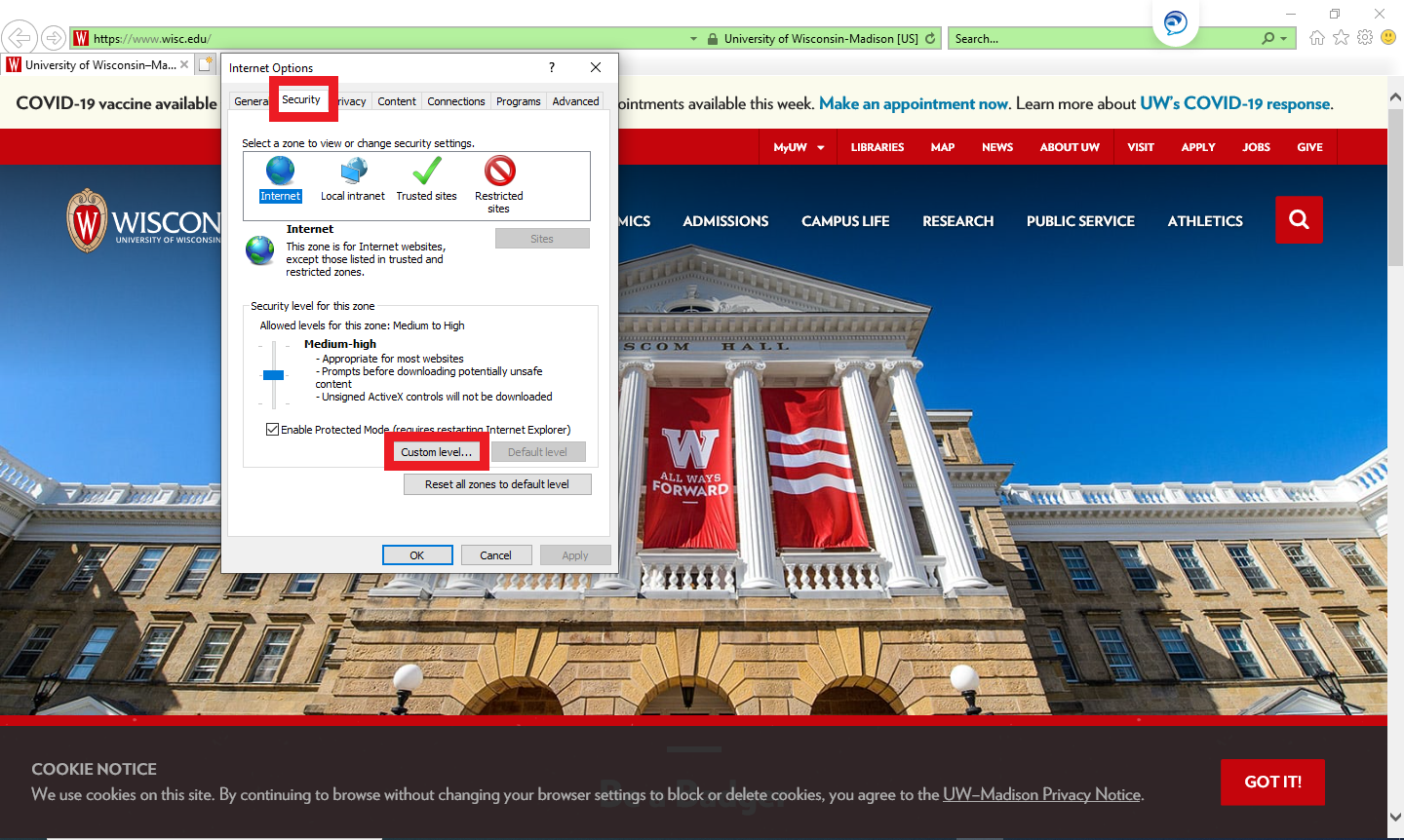1404x840 pixels.
Task: Open the address bar dropdown arrow
Action: click(693, 39)
